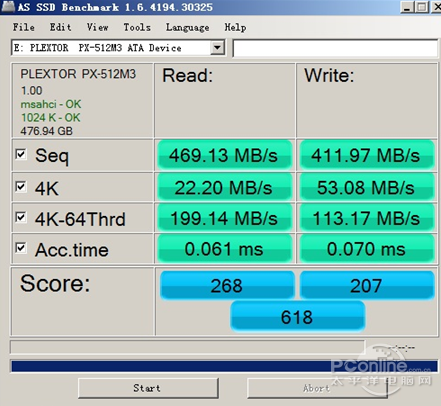The width and height of the screenshot is (441, 406).
Task: Toggle the Acc.time test checkbox
Action: coord(21,248)
